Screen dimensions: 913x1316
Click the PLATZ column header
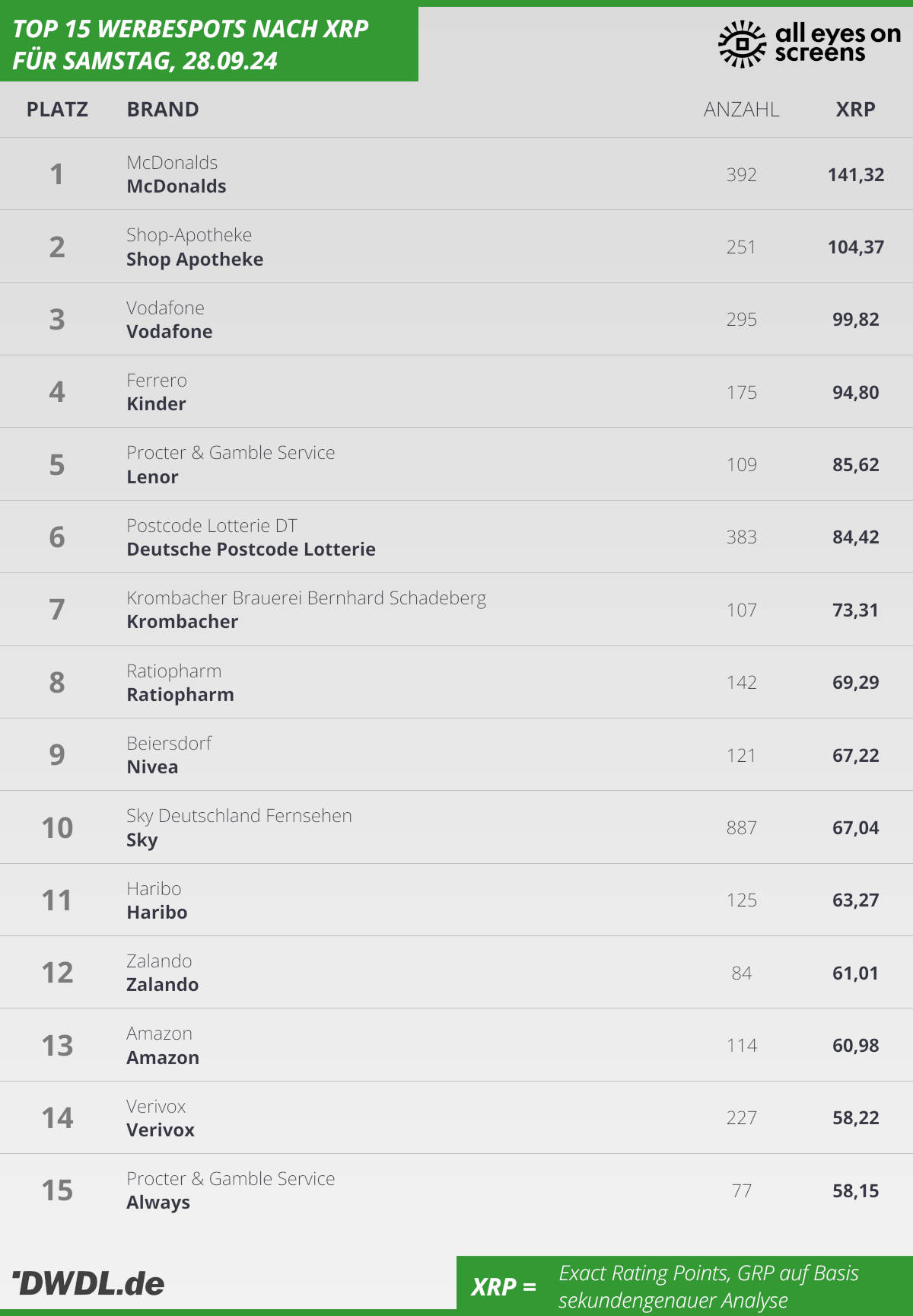tap(57, 110)
